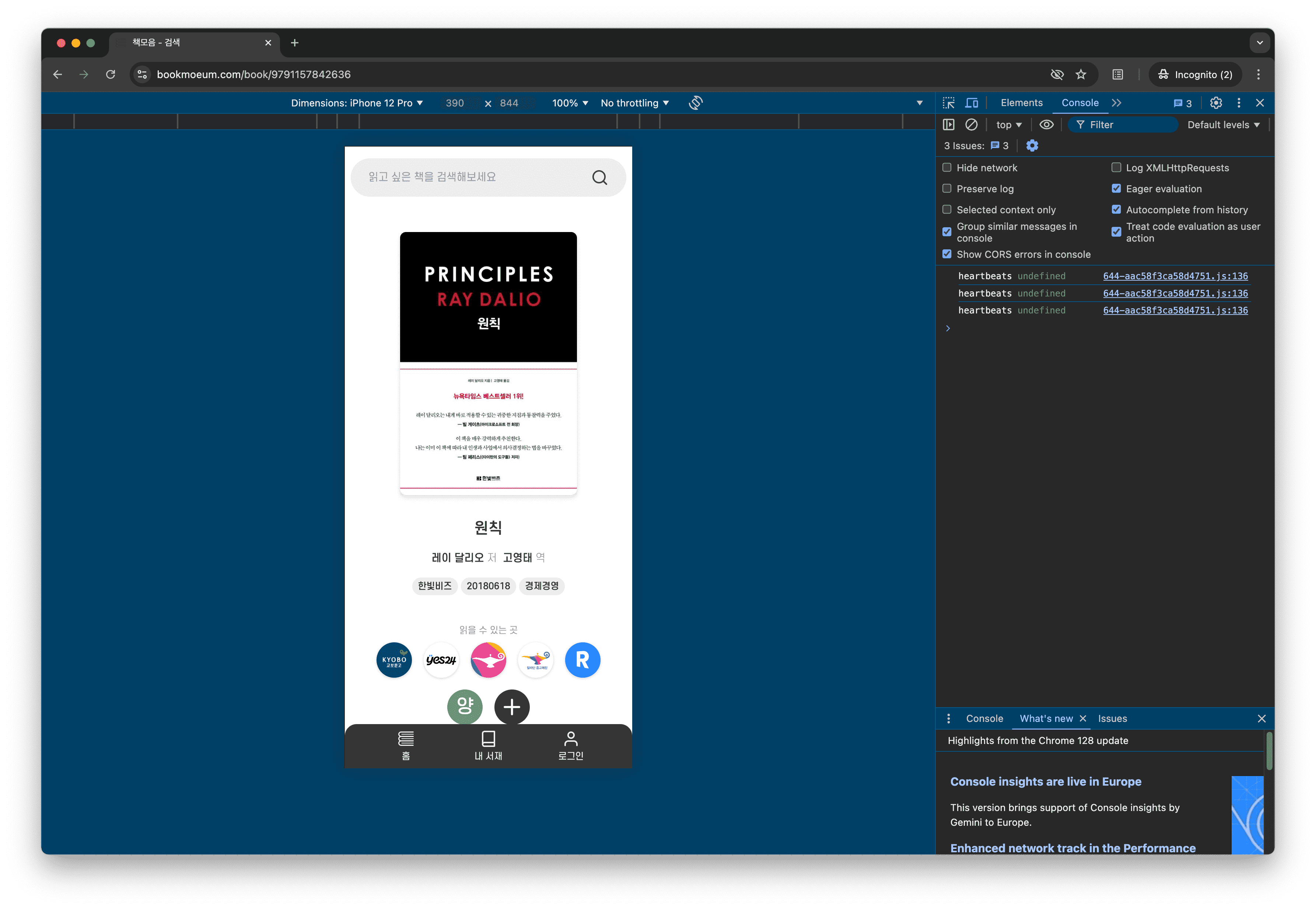
Task: View site information icon in address bar
Action: pyautogui.click(x=143, y=75)
